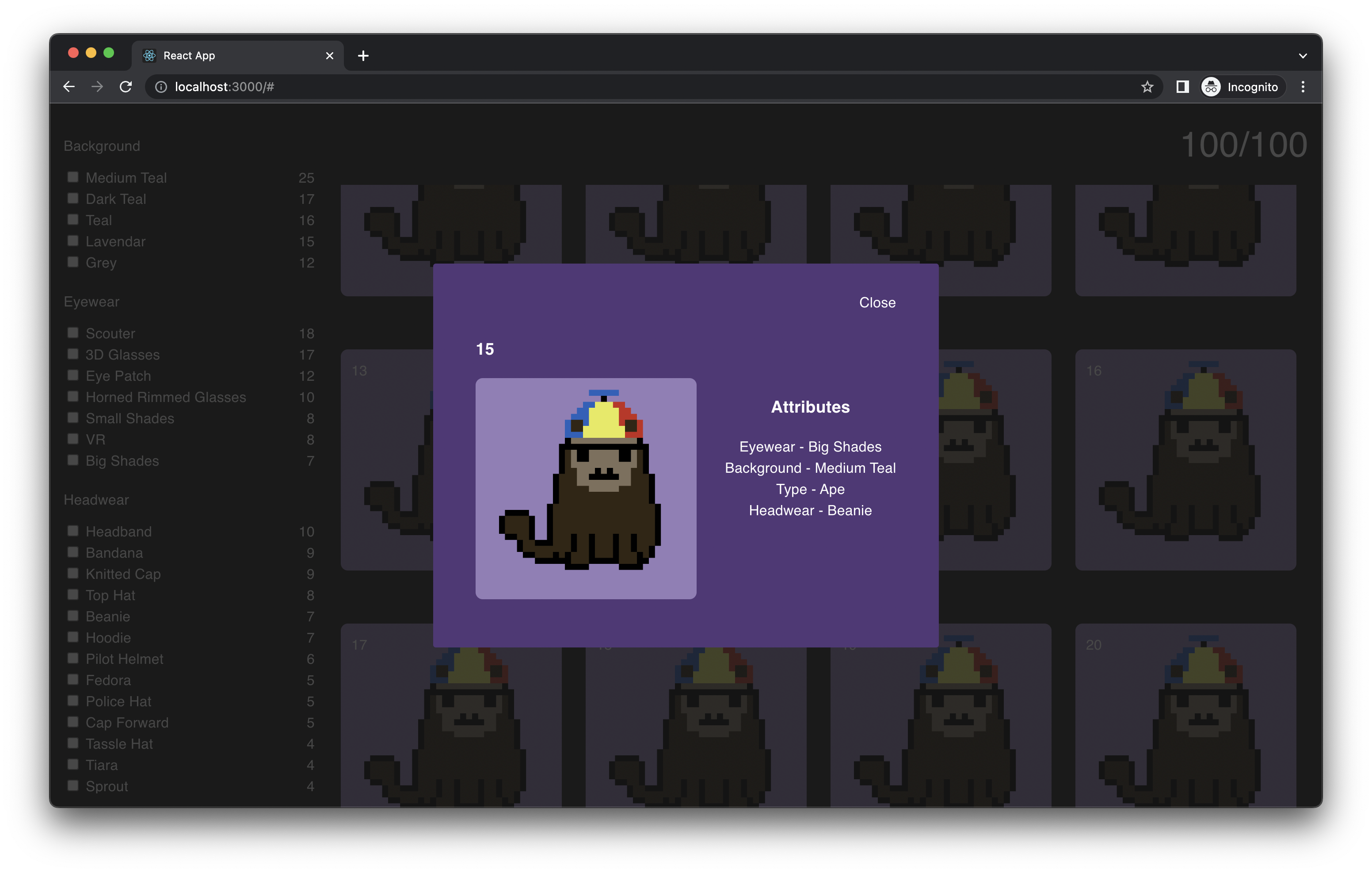Reload the localhost page
1372x873 pixels.
point(126,87)
